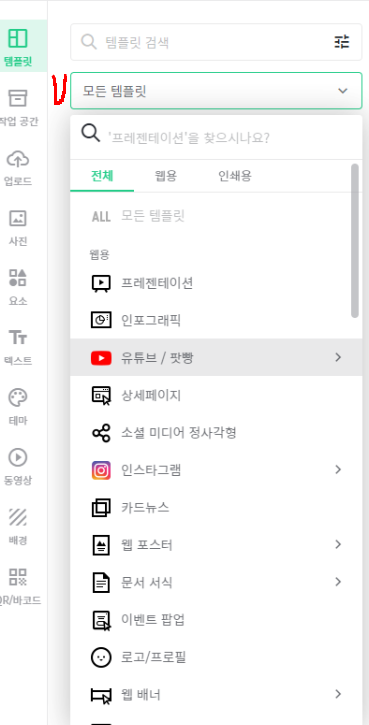Click the magnifier icon in 템플릿 검색 field
Screen dimensions: 369x725
coord(88,42)
